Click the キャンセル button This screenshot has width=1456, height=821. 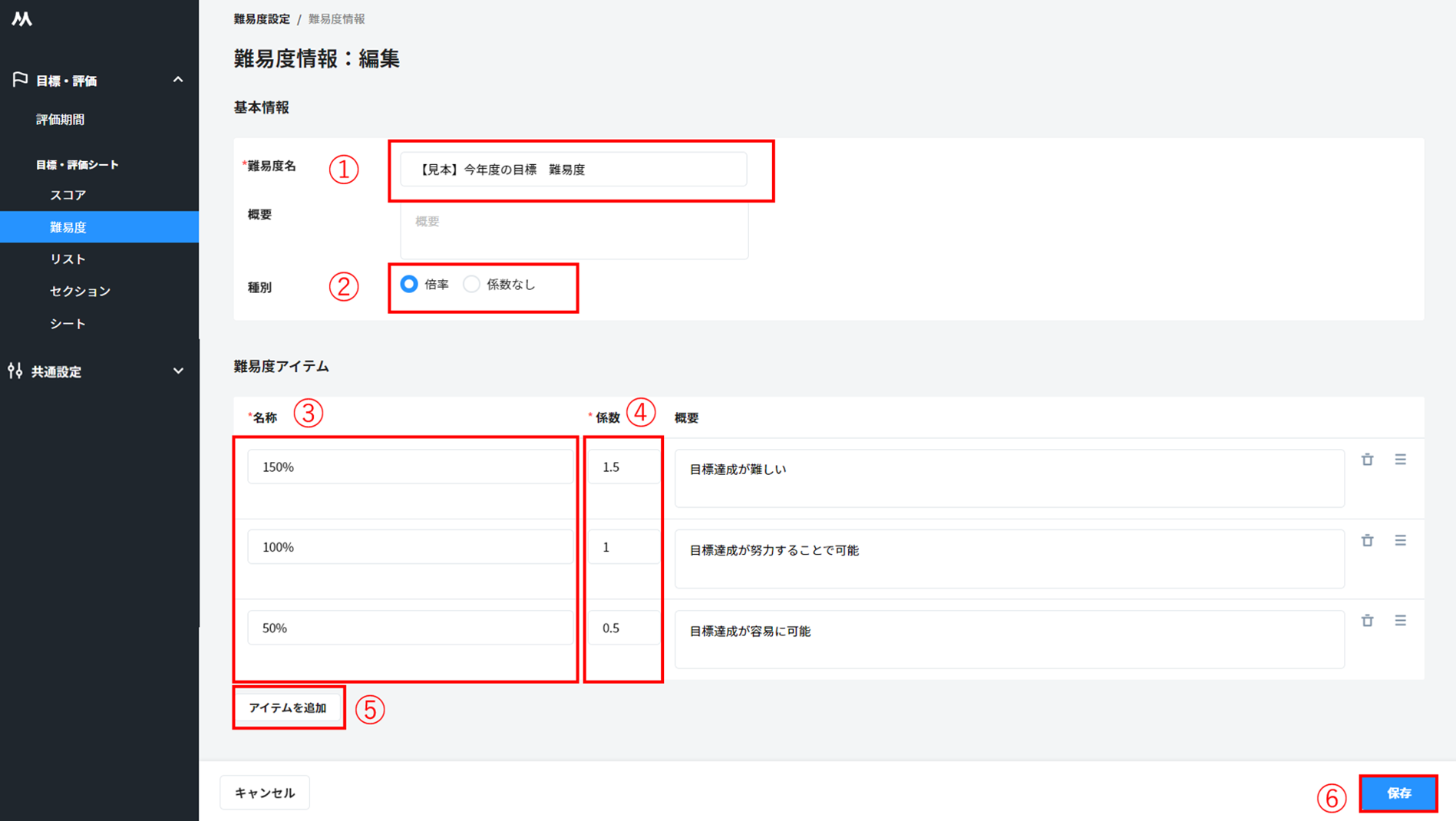(x=265, y=793)
